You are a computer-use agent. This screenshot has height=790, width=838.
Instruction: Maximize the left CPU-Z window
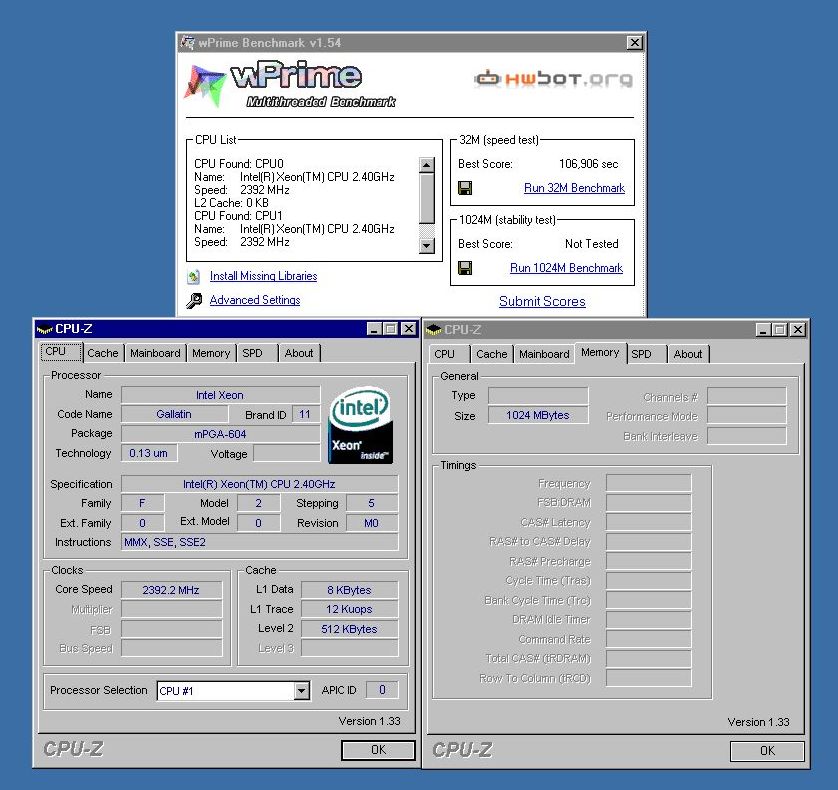point(391,329)
